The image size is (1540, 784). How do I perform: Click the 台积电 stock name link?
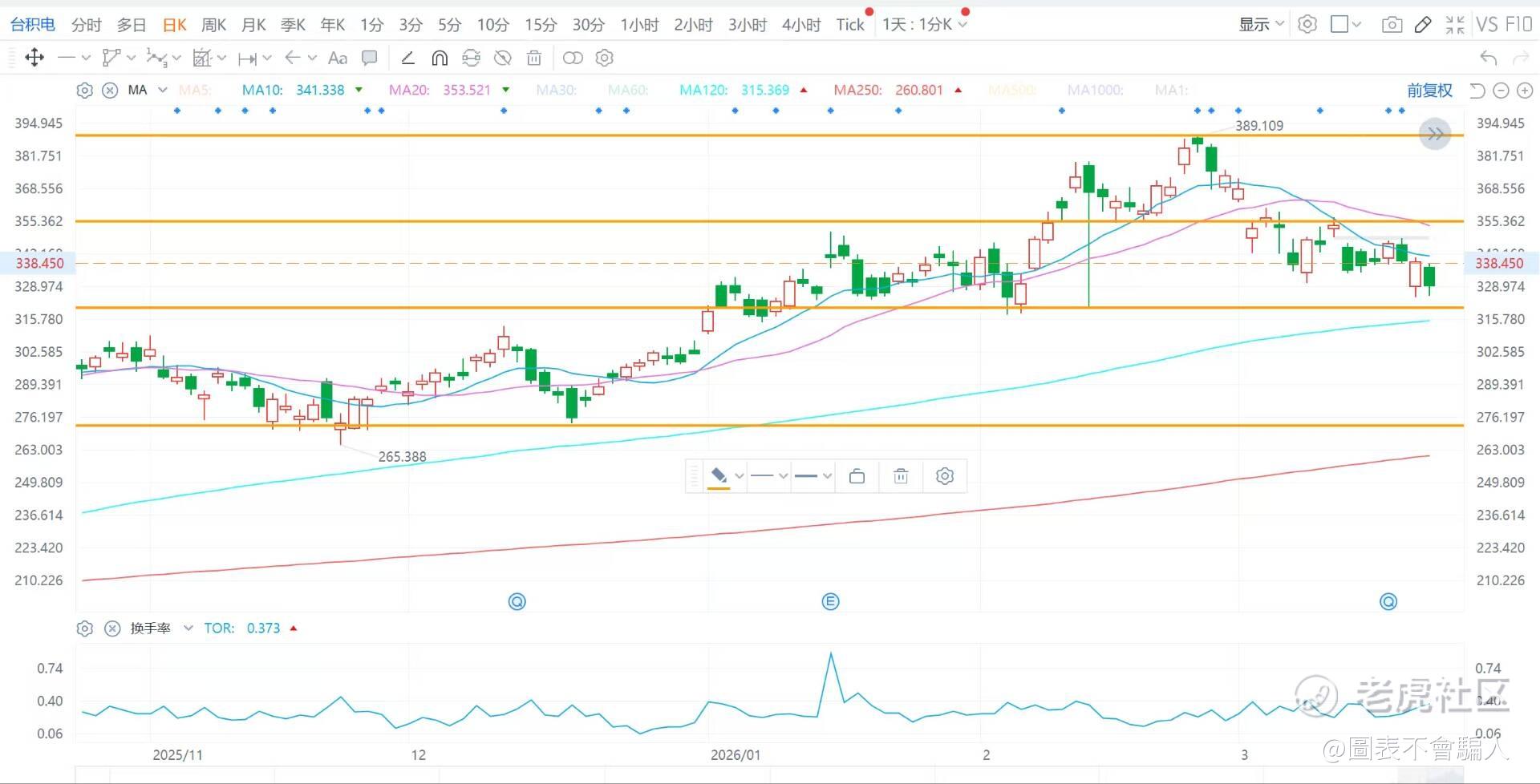pos(32,25)
